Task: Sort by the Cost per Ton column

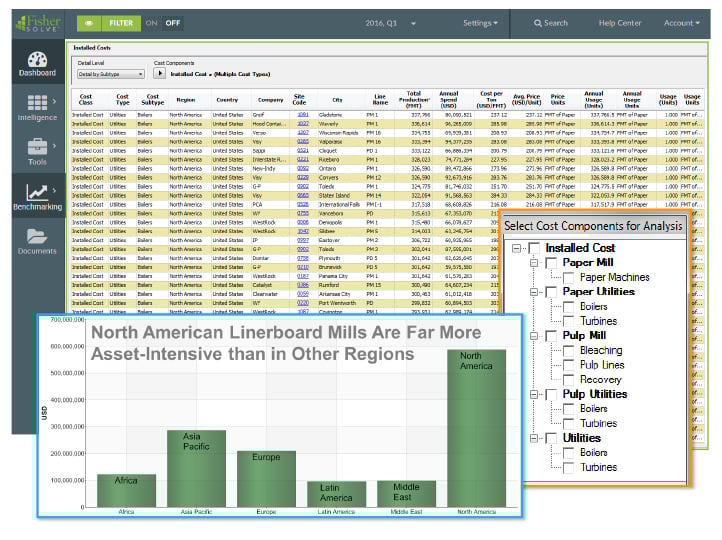Action: tap(491, 99)
